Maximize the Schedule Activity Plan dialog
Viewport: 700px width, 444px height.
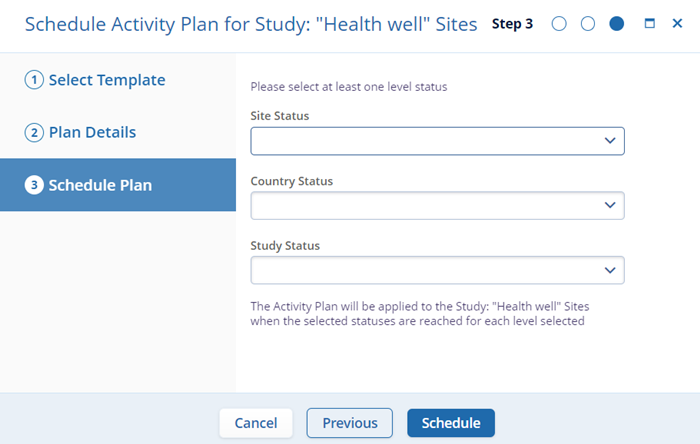tap(649, 24)
